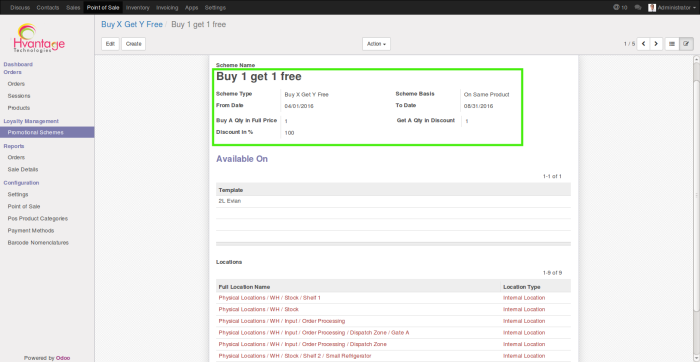
Task: Click the Create button
Action: click(133, 44)
